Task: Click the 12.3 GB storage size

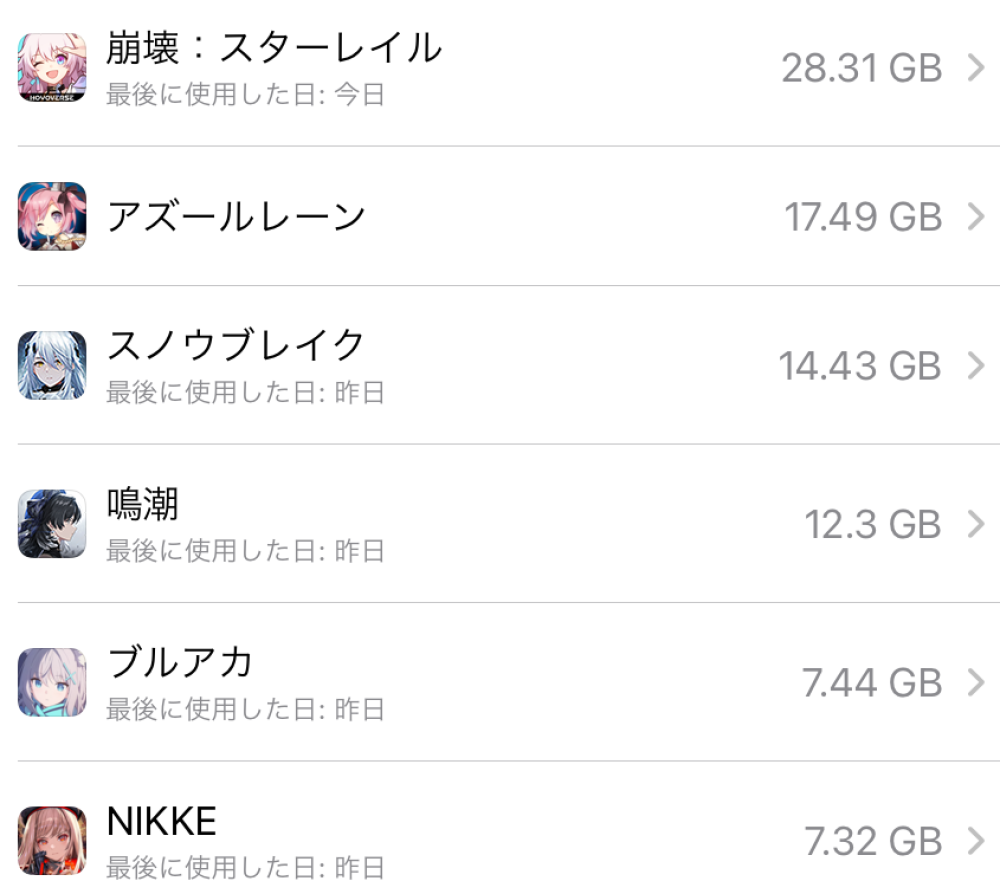Action: coord(873,523)
